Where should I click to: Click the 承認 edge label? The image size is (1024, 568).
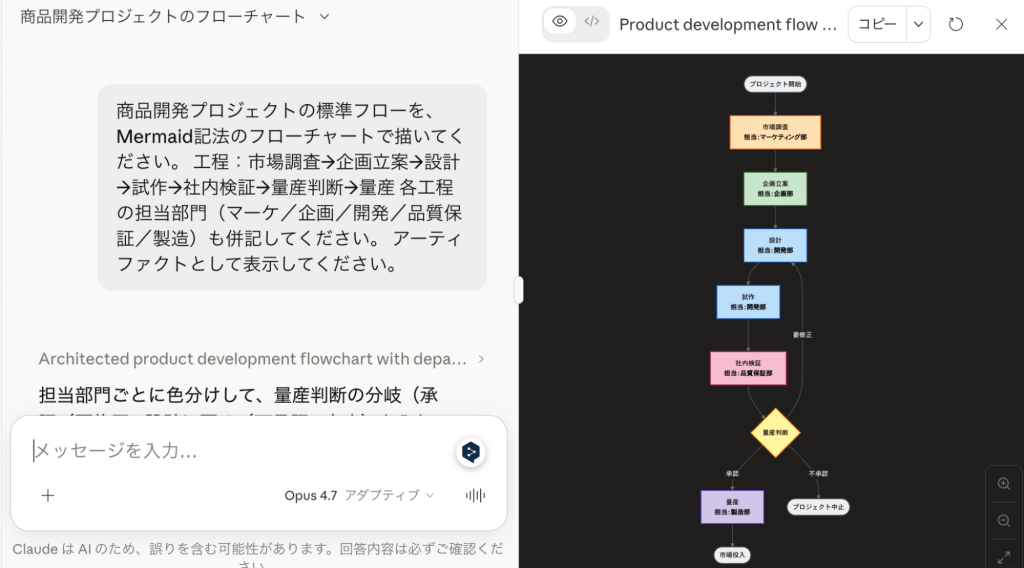pyautogui.click(x=732, y=473)
